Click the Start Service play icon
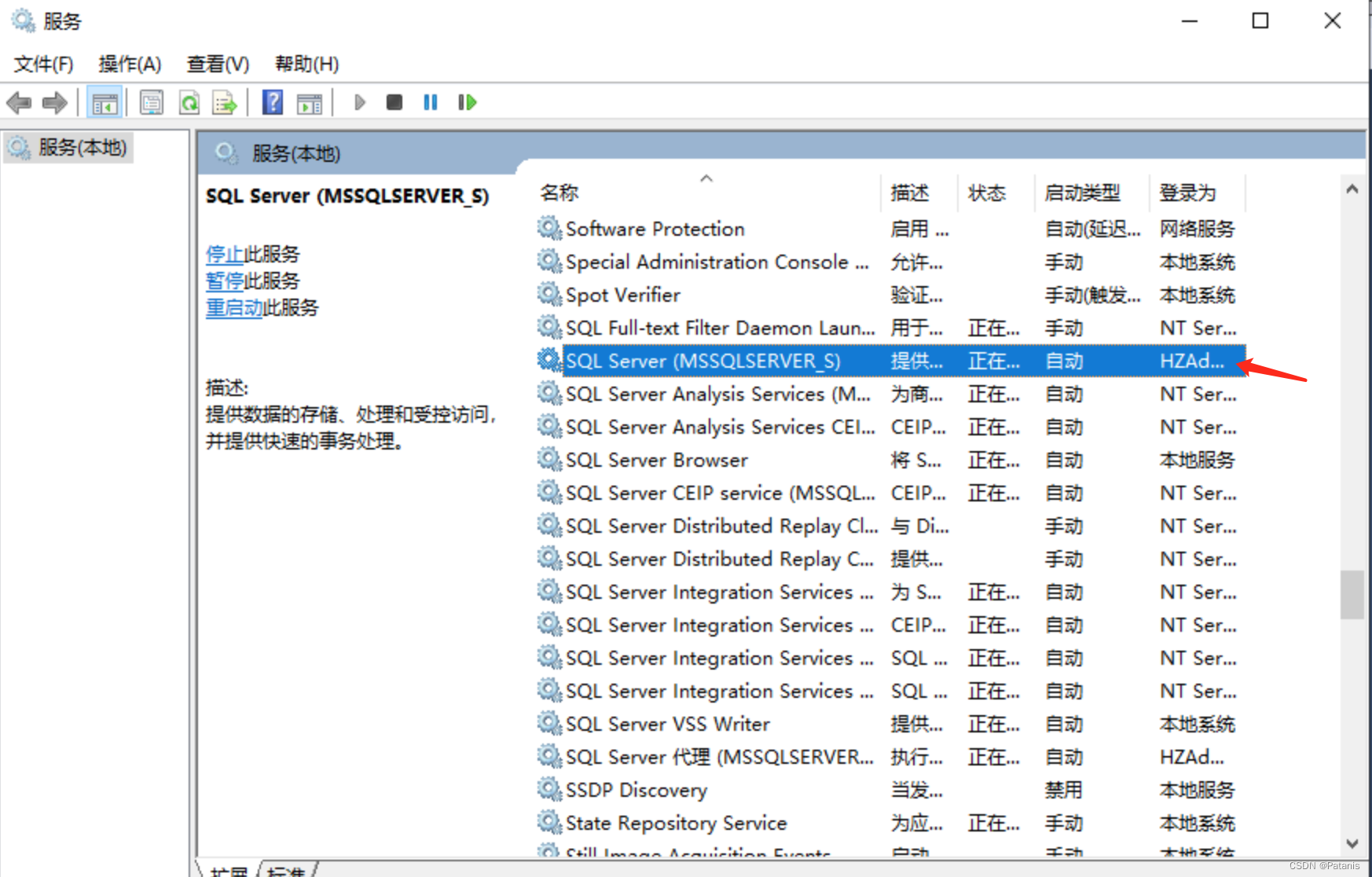Image resolution: width=1372 pixels, height=877 pixels. (x=360, y=102)
